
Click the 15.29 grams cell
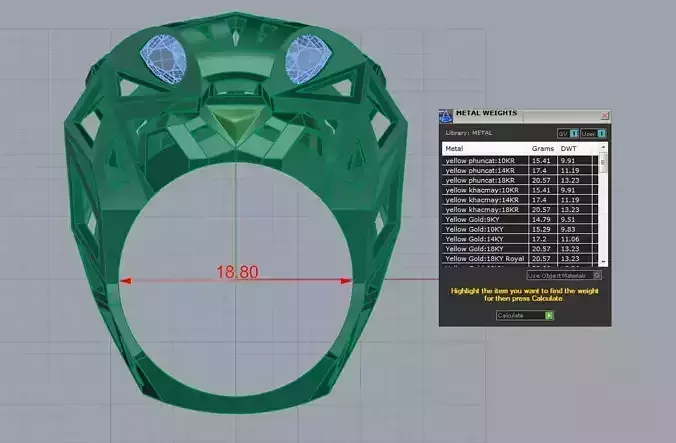[x=543, y=229]
